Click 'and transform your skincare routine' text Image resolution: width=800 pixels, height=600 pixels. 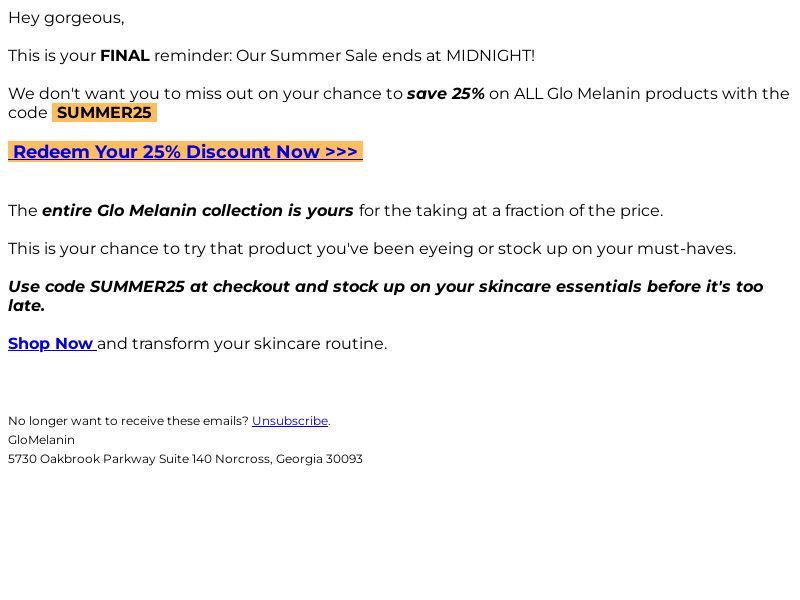(x=242, y=344)
